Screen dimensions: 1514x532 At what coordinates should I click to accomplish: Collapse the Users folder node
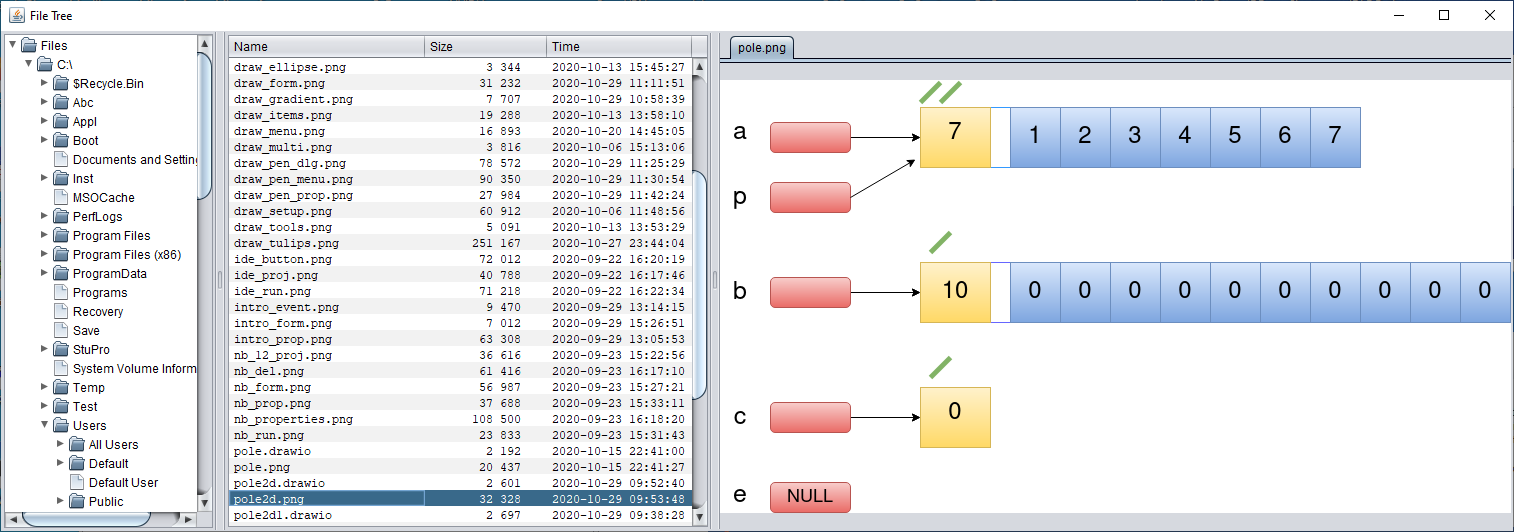(x=45, y=425)
